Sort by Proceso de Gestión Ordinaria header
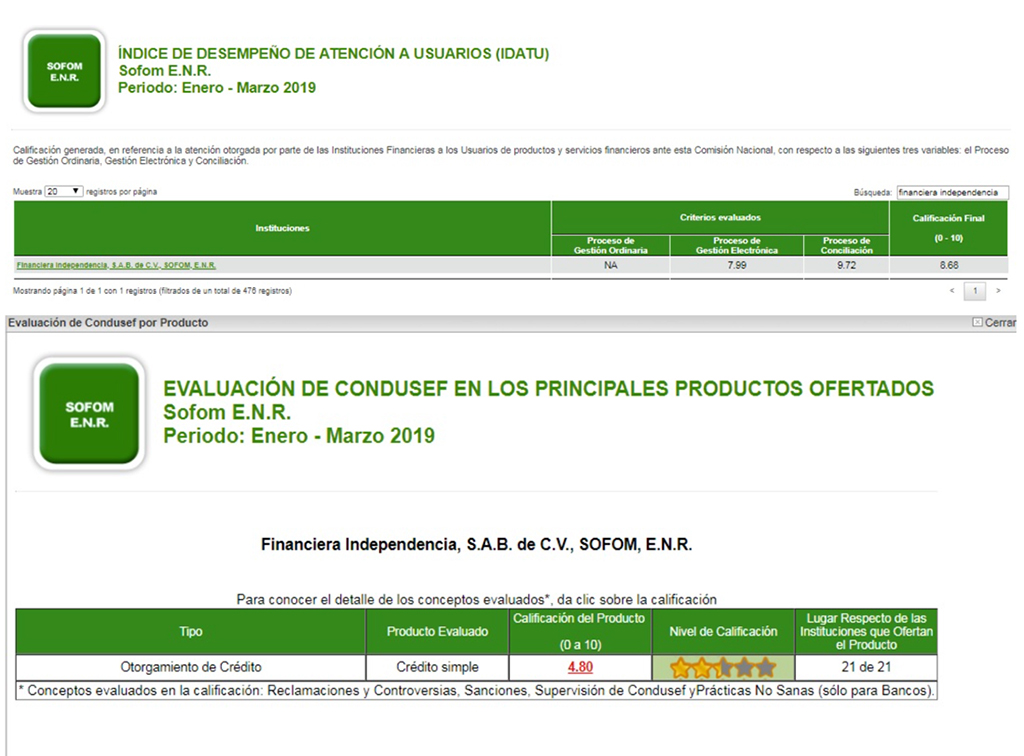Screen dimensions: 1024x756 pyautogui.click(x=611, y=245)
